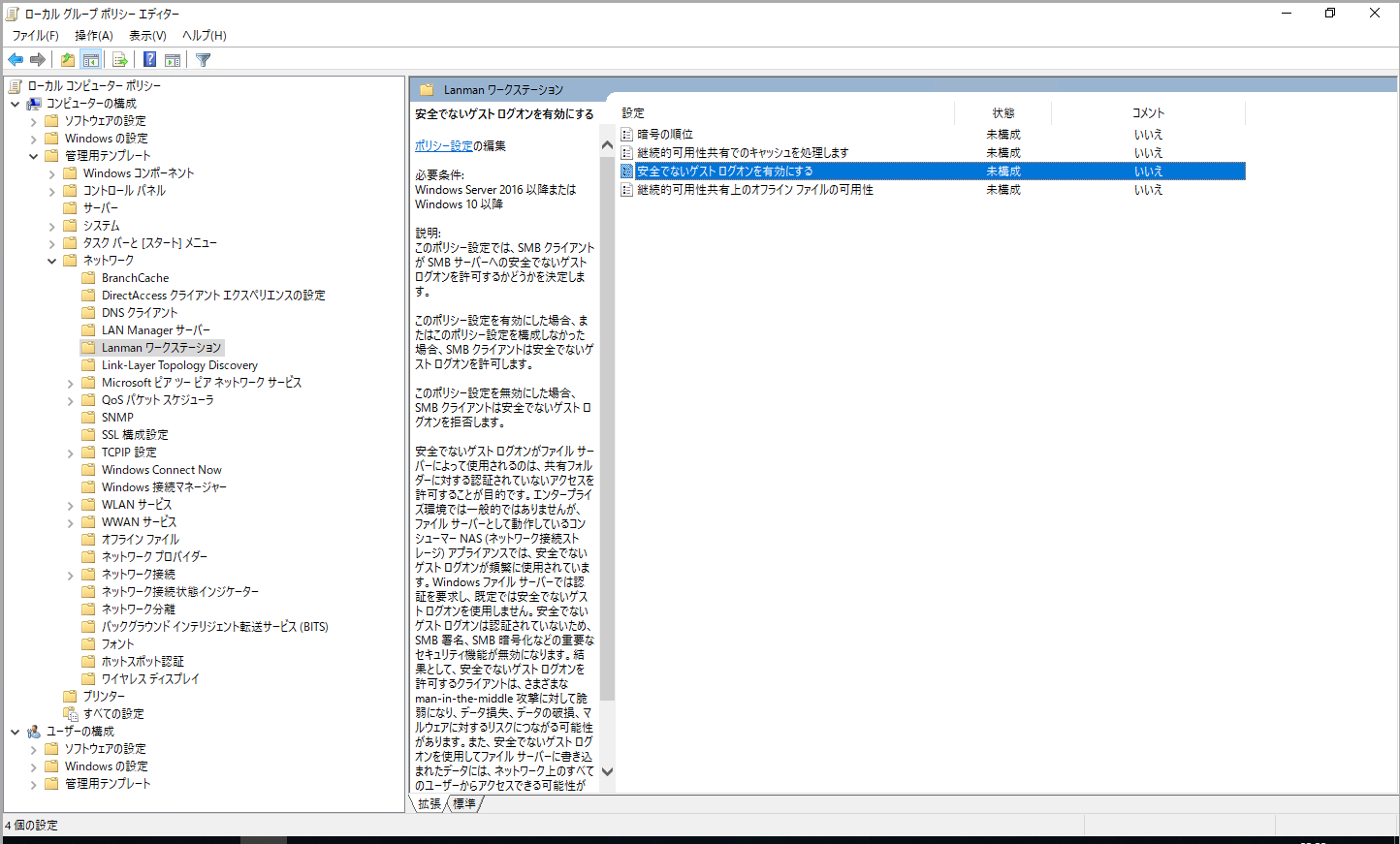Image resolution: width=1400 pixels, height=844 pixels.
Task: Click the Forward arrow toolbar icon
Action: tap(38, 59)
